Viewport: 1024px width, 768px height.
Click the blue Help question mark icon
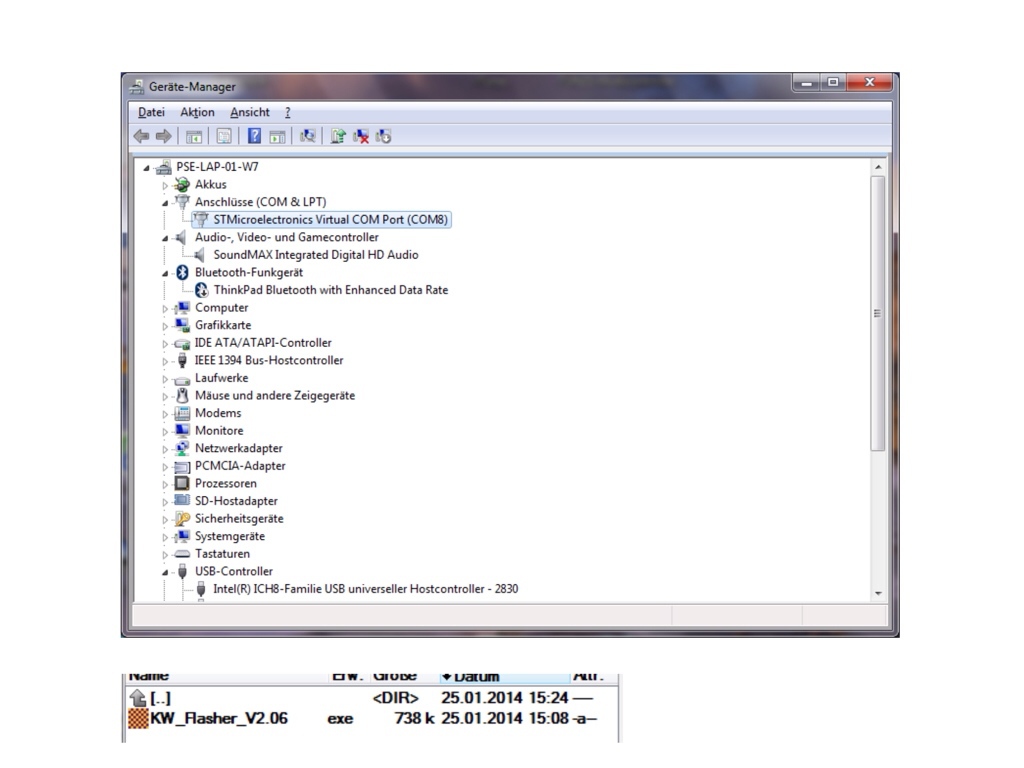[254, 136]
